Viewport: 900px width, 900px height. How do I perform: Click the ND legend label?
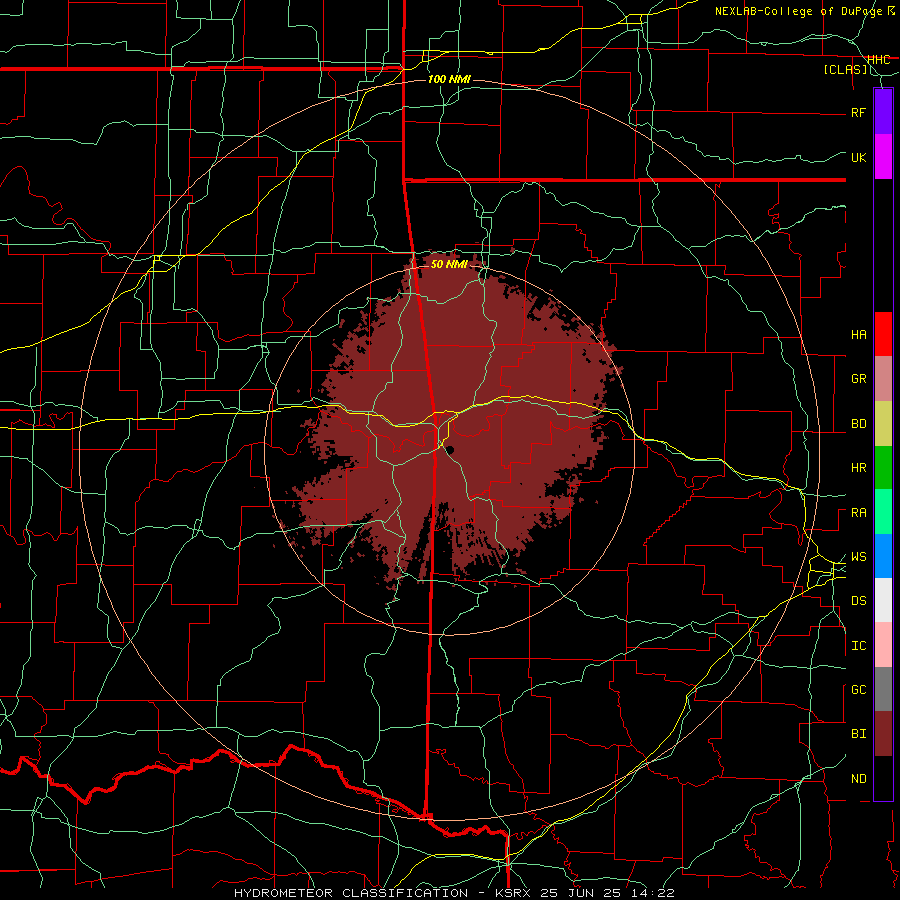click(x=858, y=779)
